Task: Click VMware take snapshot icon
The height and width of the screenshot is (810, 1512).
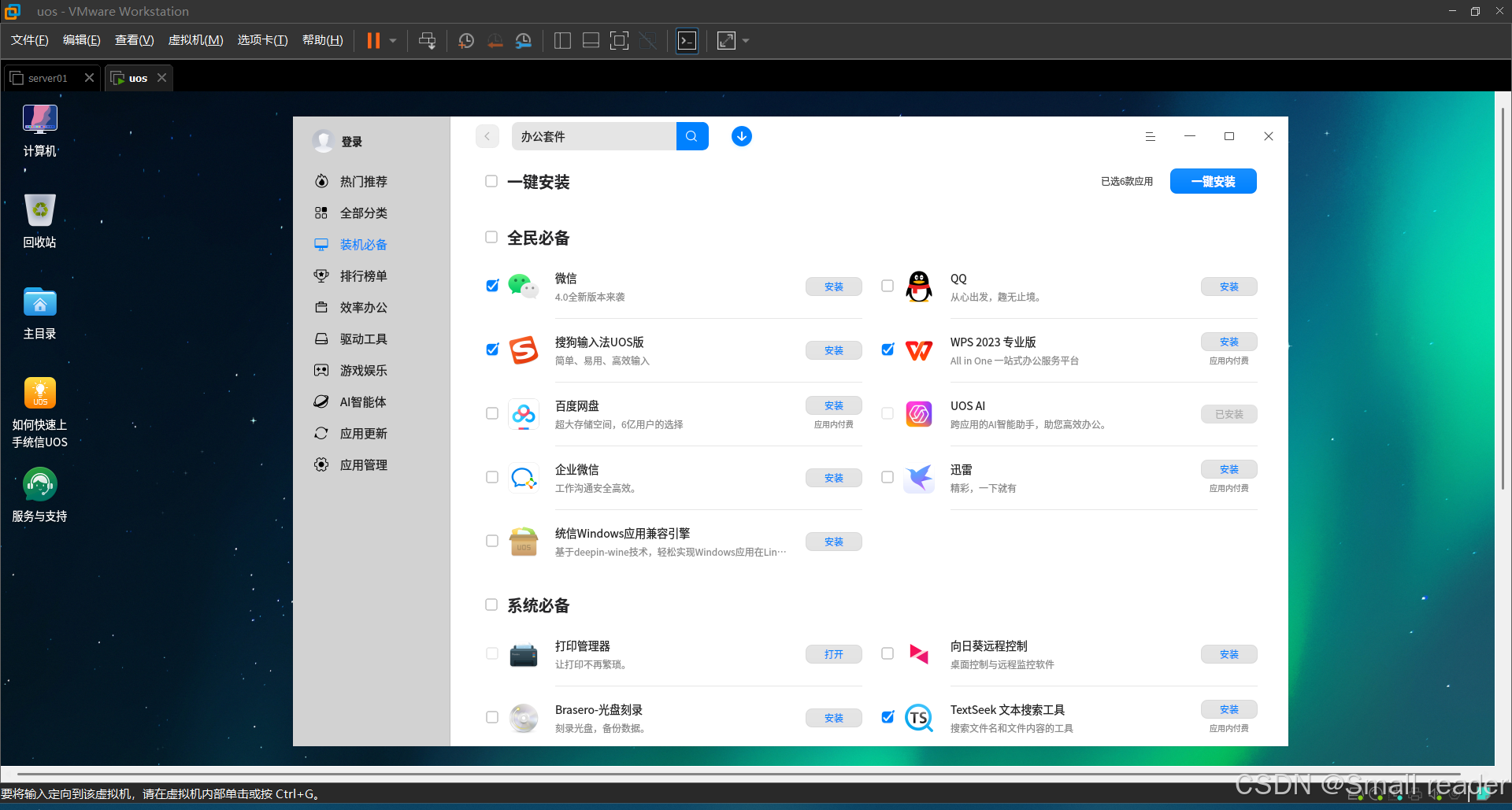Action: [466, 40]
